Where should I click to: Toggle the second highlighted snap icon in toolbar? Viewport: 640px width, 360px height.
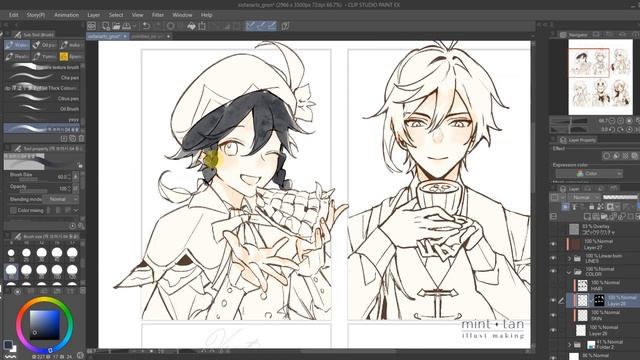261,26
